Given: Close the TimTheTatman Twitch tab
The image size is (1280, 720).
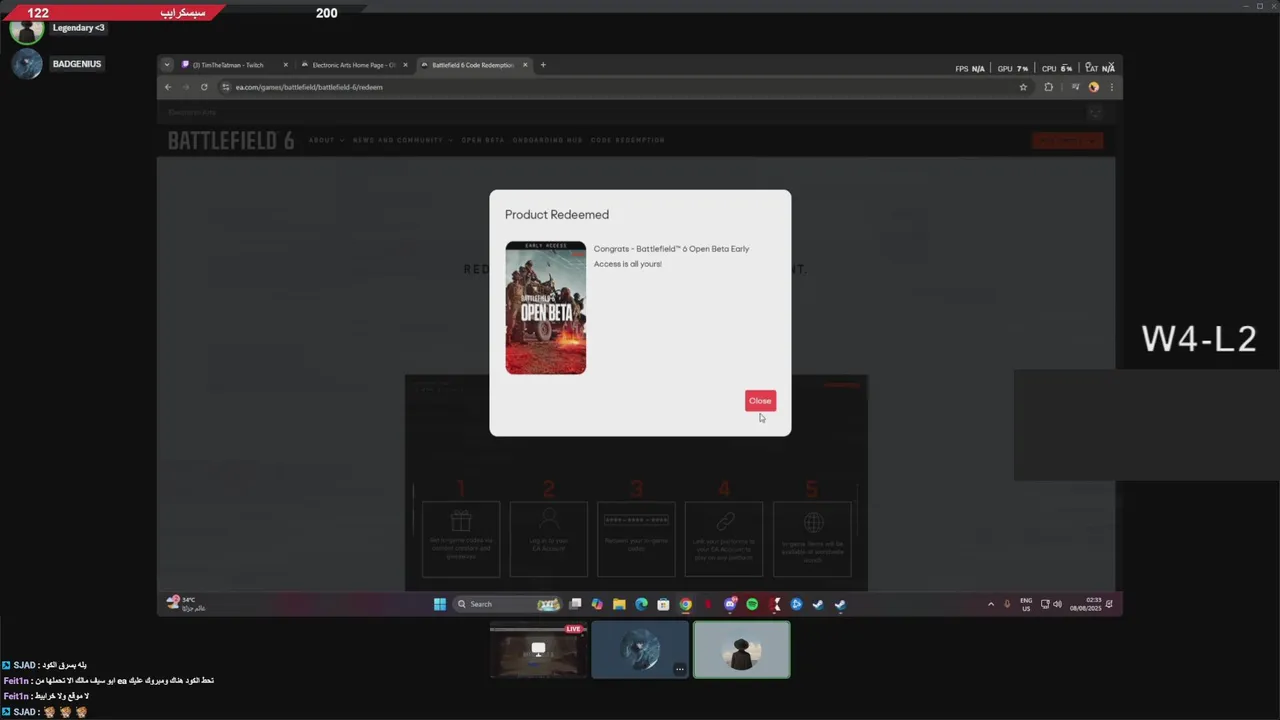Looking at the screenshot, I should pyautogui.click(x=285, y=65).
